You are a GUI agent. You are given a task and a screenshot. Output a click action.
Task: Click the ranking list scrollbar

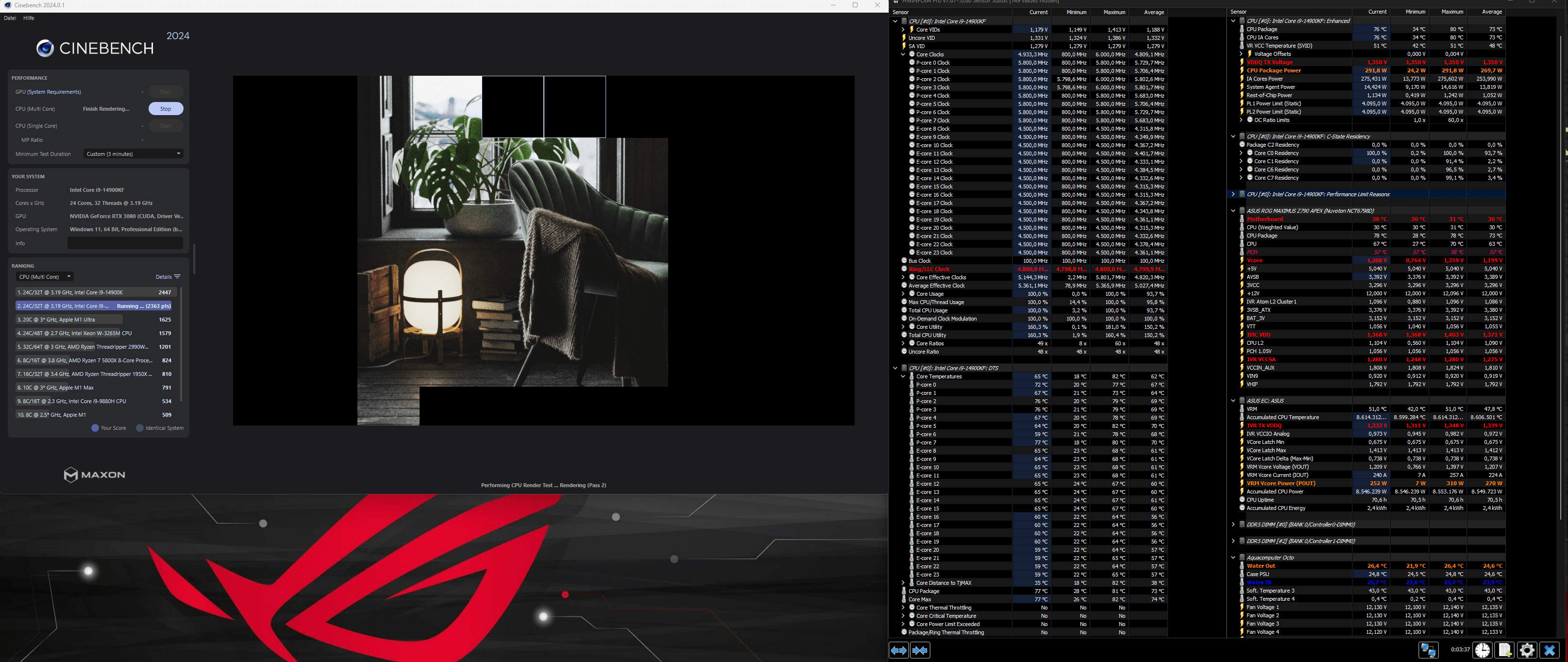click(182, 344)
